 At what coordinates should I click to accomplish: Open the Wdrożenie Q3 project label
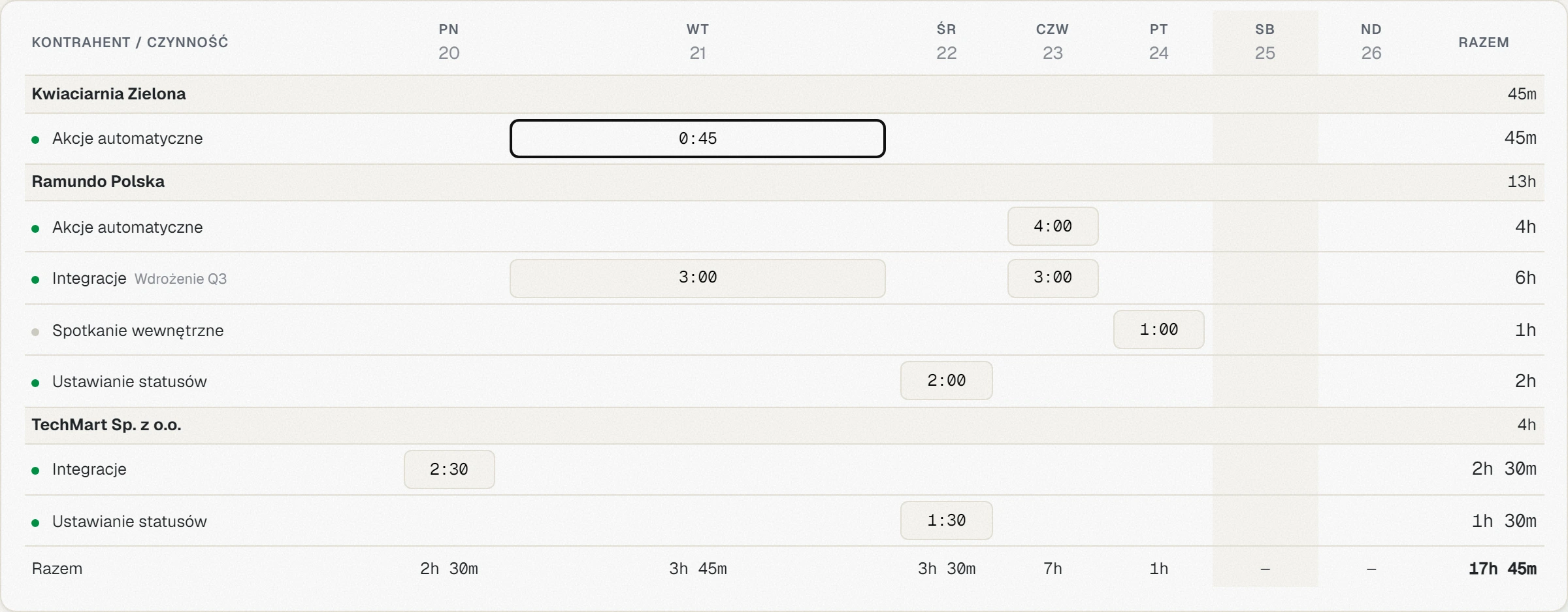(x=180, y=279)
